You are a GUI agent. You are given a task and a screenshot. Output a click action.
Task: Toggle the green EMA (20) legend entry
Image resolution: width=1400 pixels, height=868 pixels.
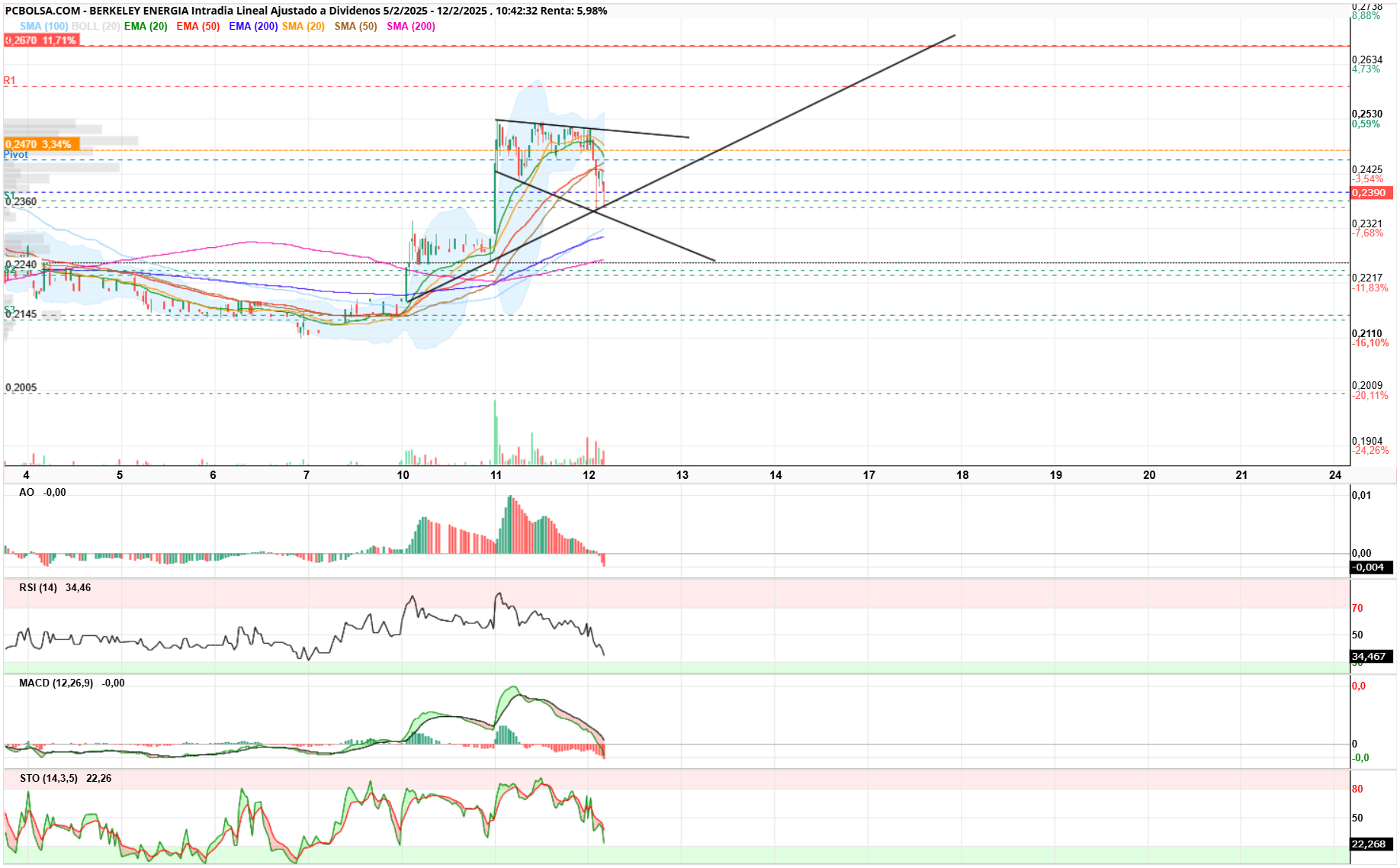(146, 26)
